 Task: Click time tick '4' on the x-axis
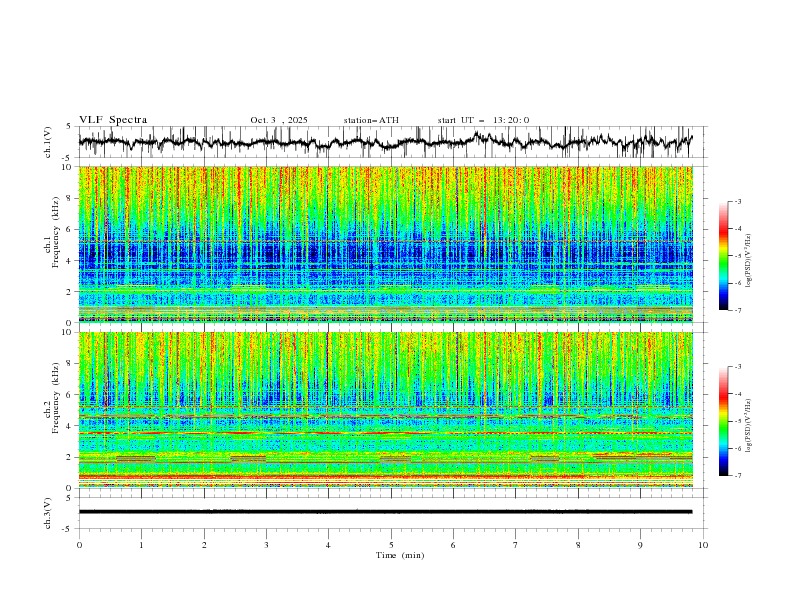[x=328, y=545]
